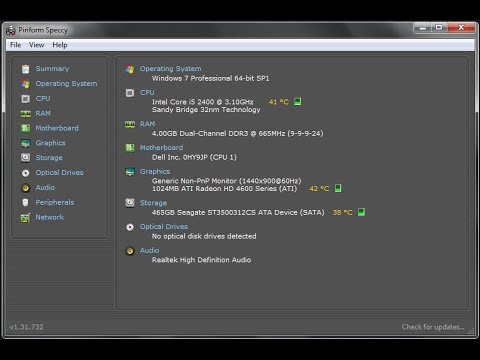Select Graphics in the sidebar

pyautogui.click(x=50, y=143)
